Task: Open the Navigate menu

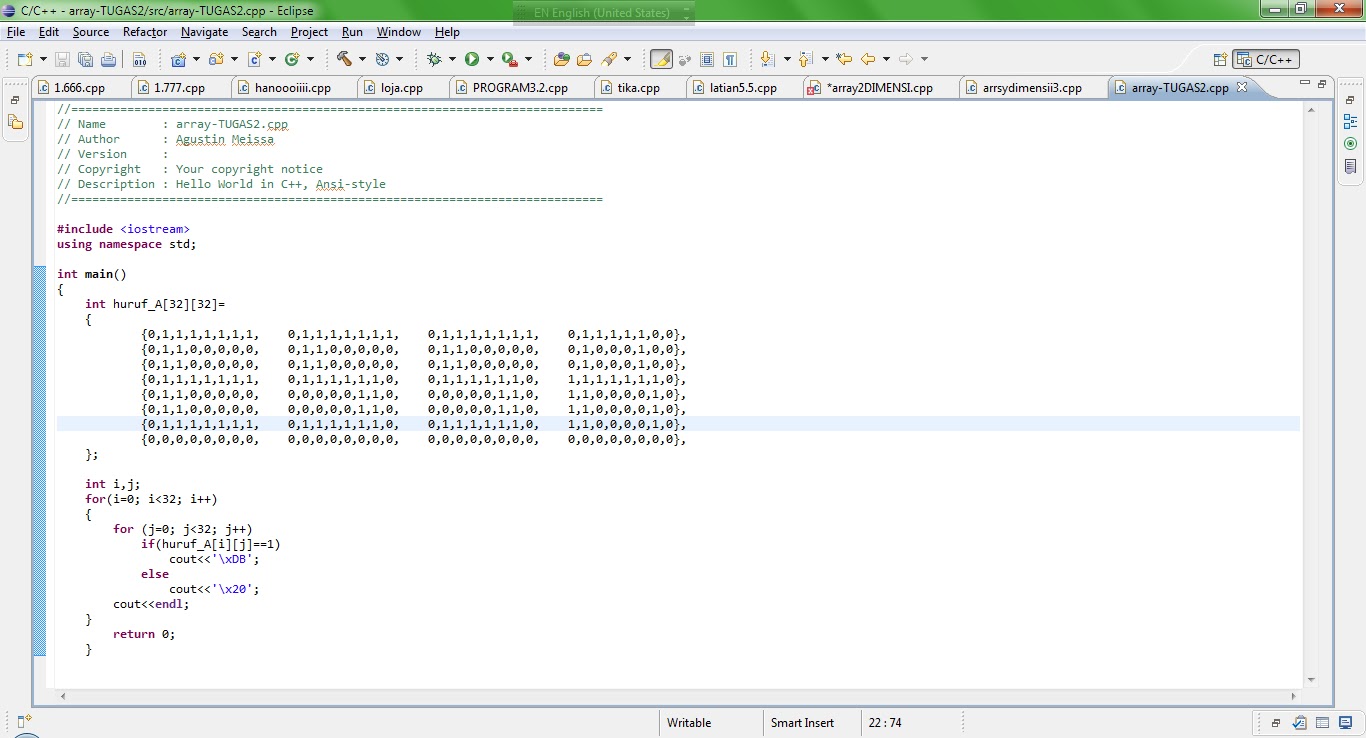Action: pos(204,32)
